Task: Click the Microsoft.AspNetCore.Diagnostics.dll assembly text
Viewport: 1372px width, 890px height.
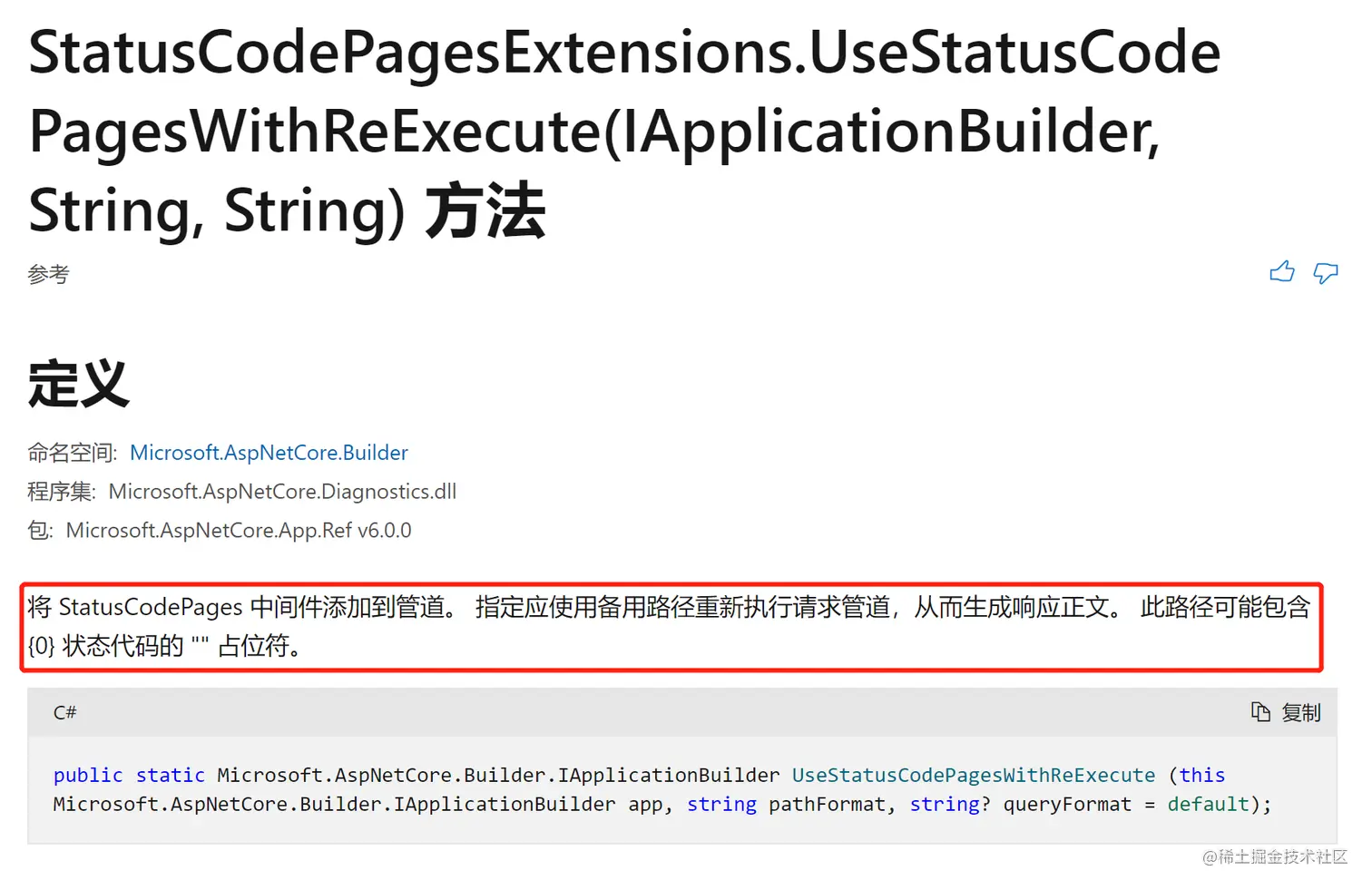Action: coord(282,492)
